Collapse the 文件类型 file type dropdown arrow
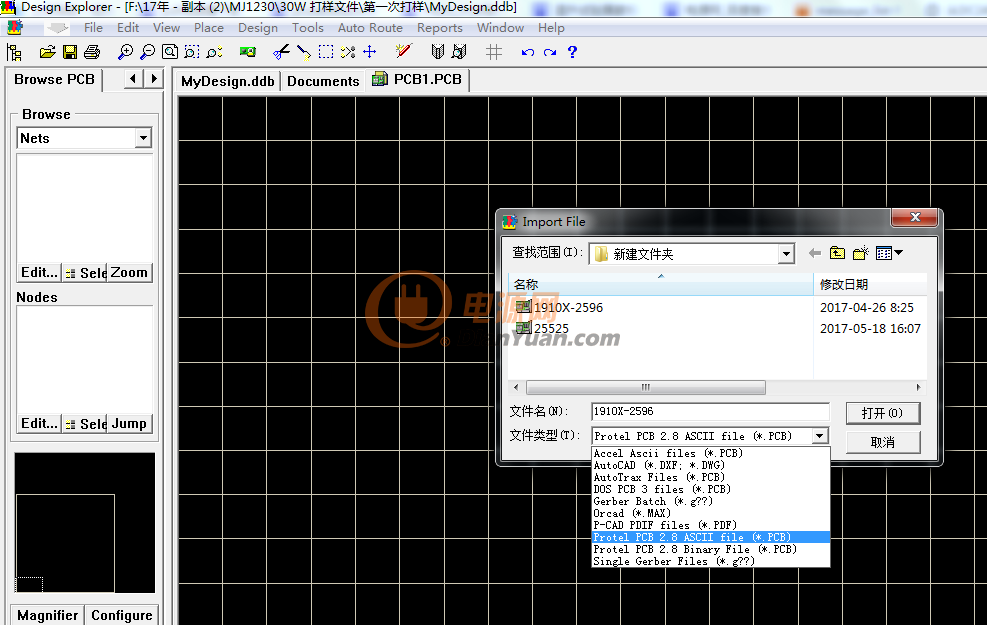 819,436
